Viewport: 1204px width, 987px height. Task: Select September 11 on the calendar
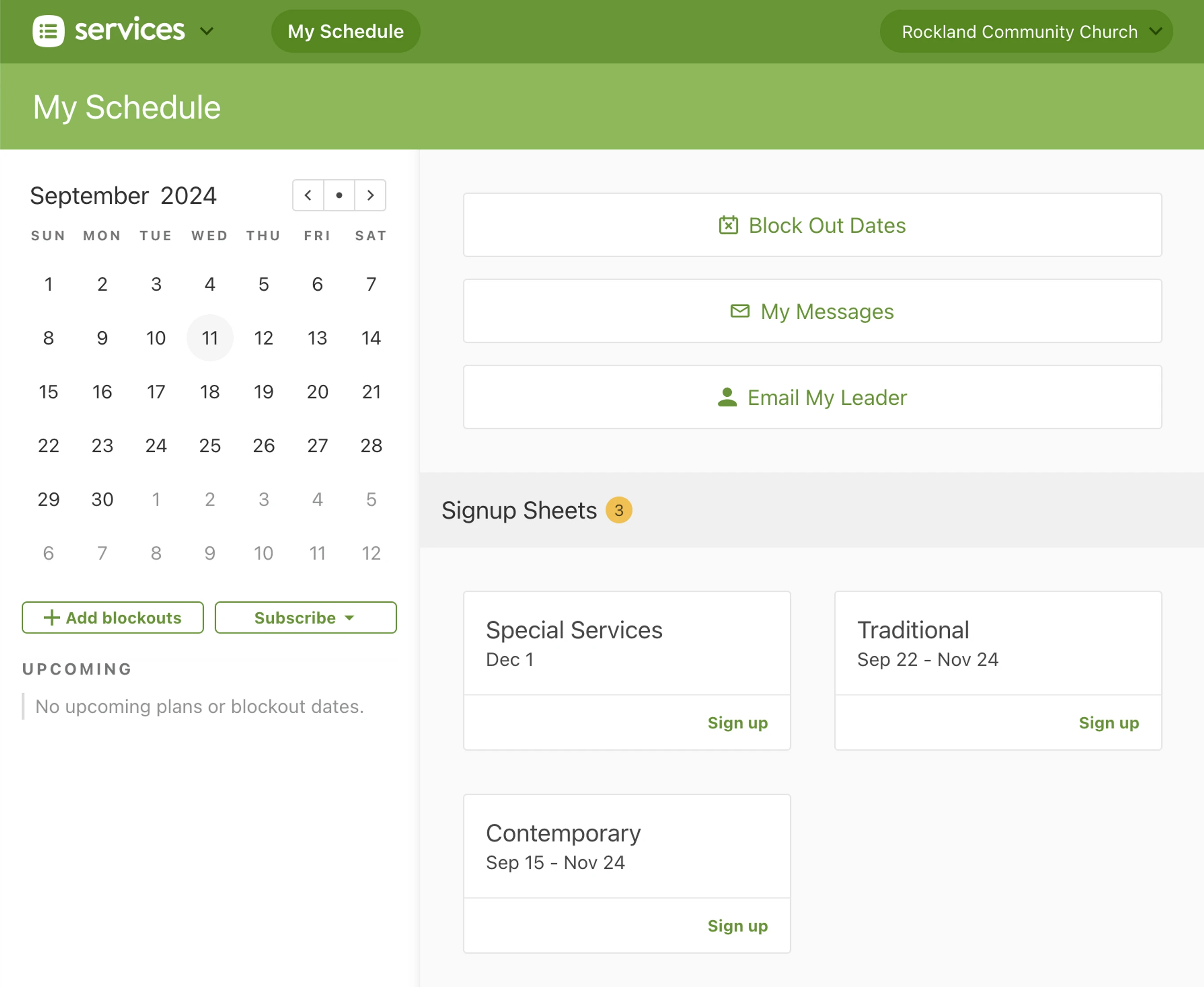click(210, 338)
